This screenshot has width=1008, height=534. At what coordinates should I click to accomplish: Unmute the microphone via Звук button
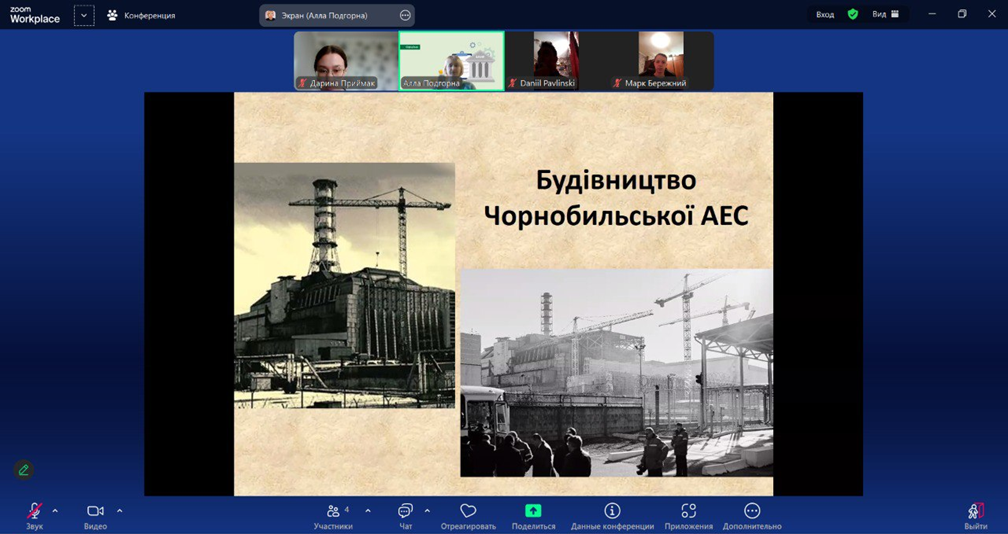pos(34,515)
